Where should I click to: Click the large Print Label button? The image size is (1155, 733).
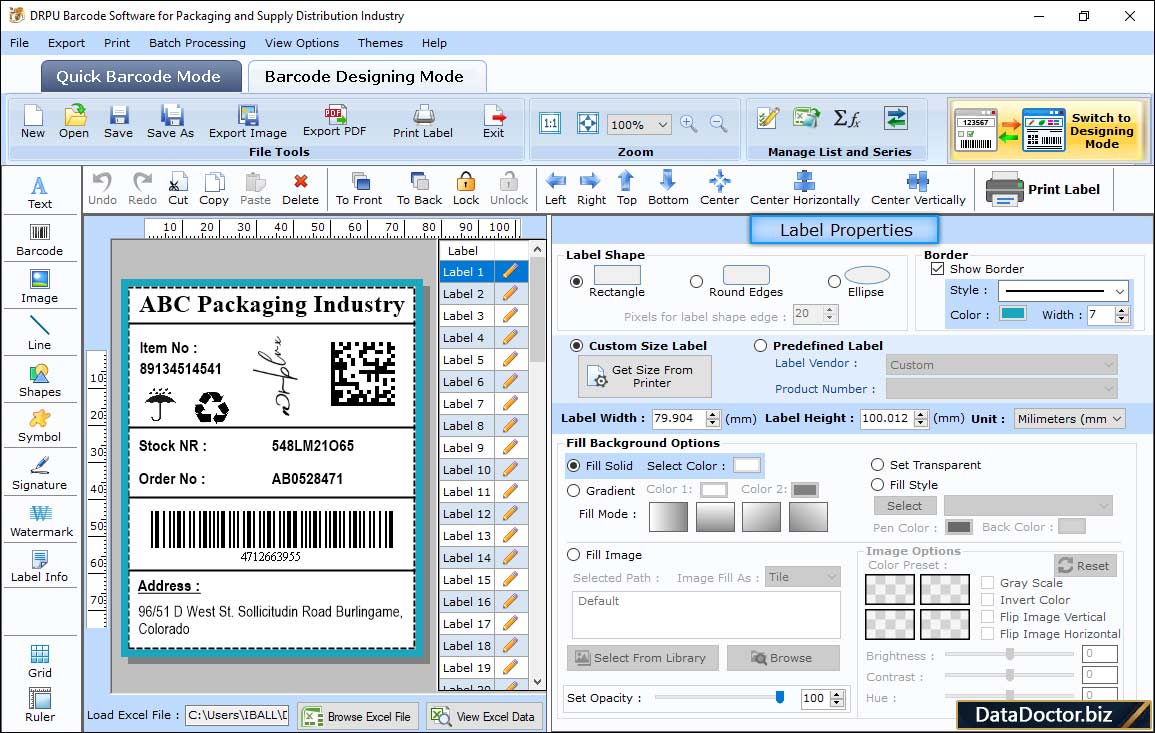click(x=1043, y=189)
